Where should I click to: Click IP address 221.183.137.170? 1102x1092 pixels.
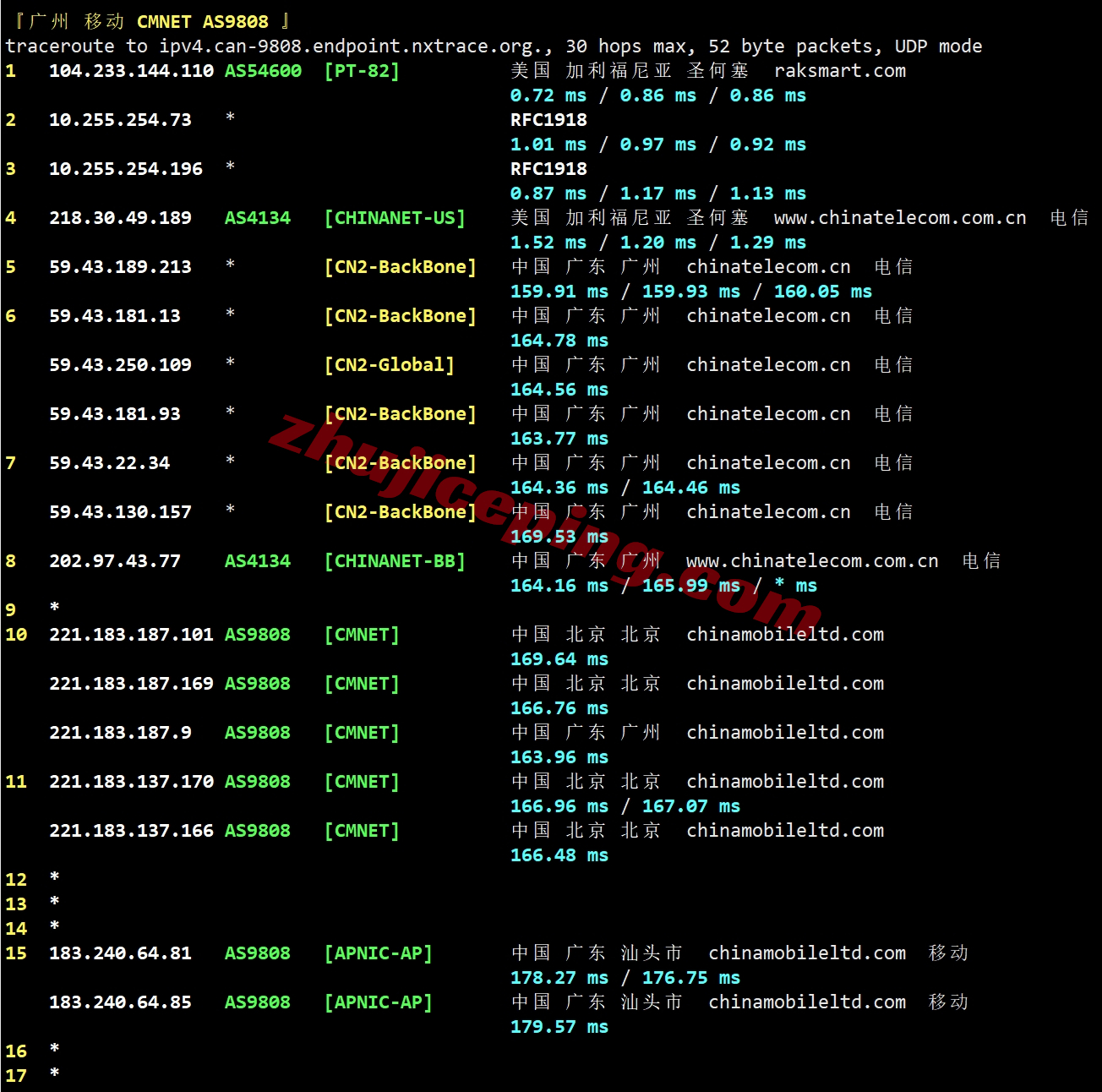click(131, 782)
